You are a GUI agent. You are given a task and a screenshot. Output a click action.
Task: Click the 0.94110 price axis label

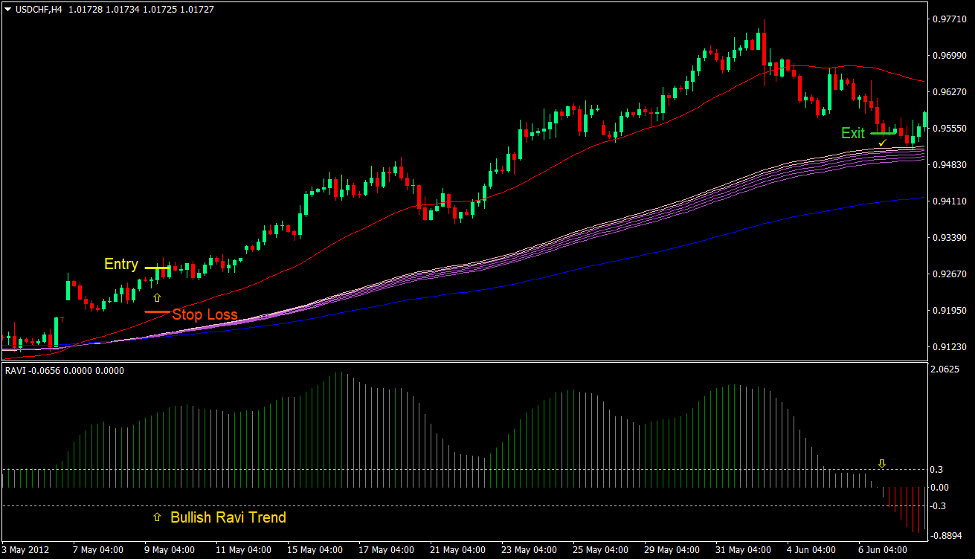point(949,201)
